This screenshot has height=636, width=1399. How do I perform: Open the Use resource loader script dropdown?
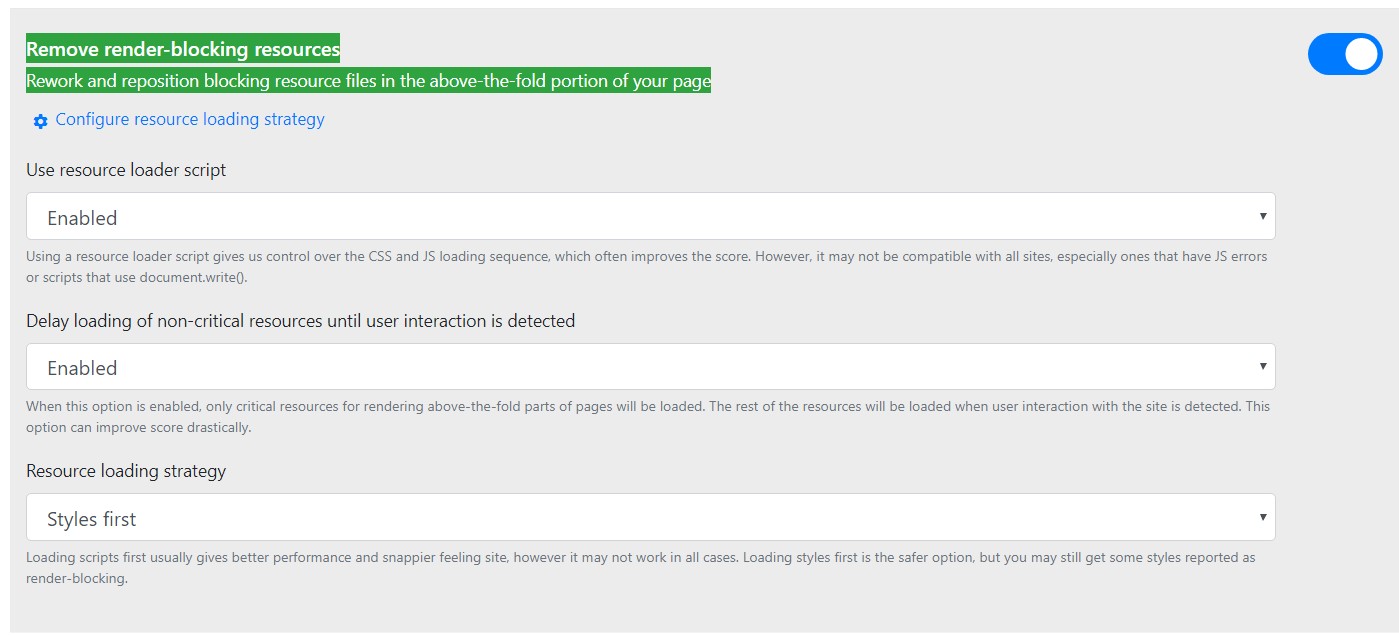pyautogui.click(x=650, y=217)
